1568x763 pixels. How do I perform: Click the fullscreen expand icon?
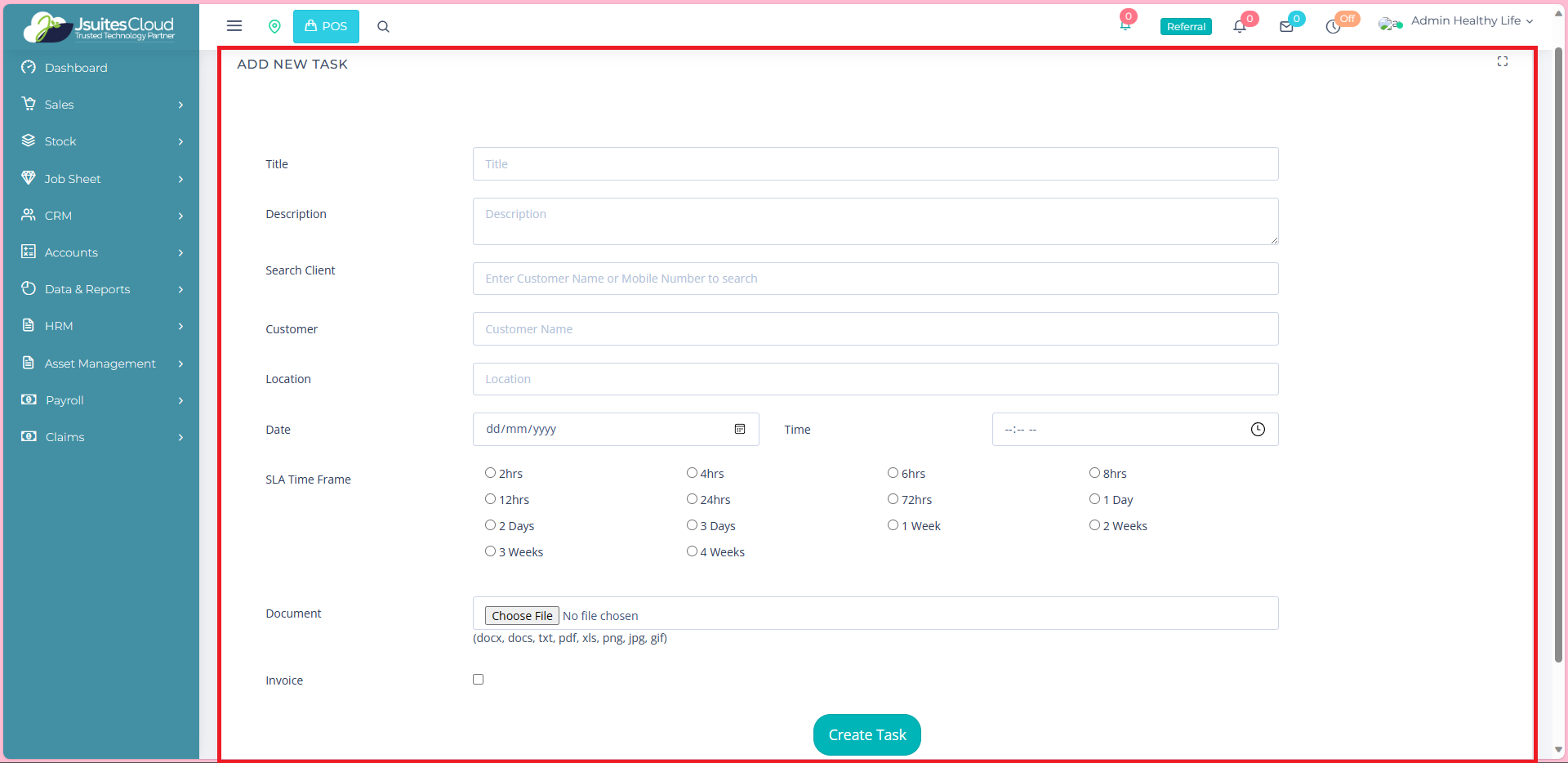1502,61
